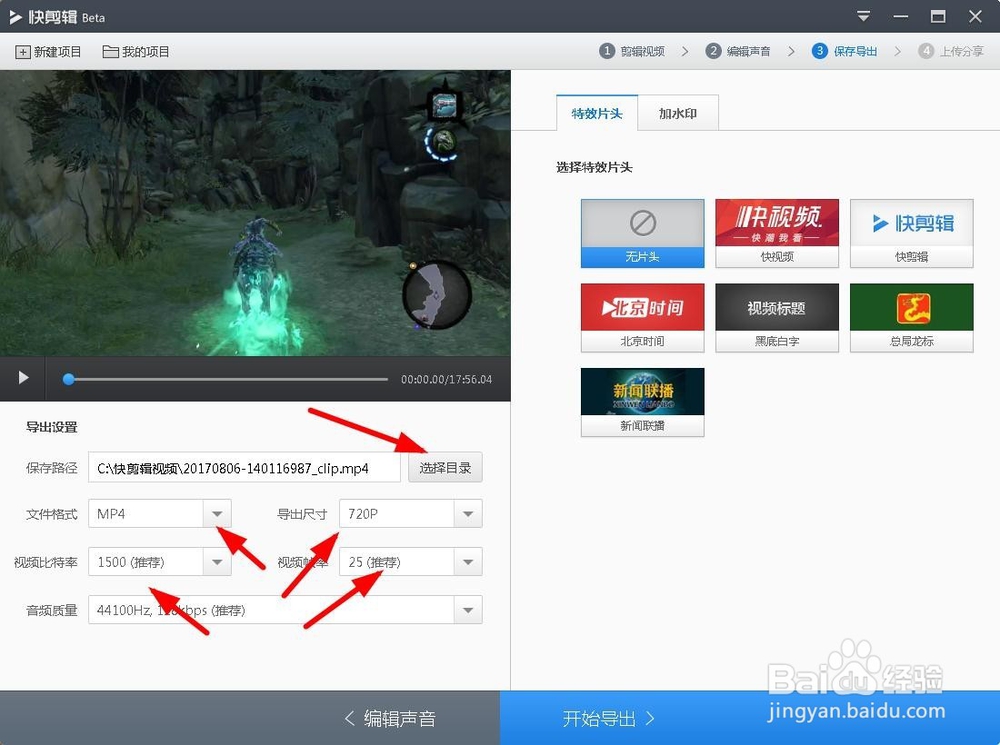Click the playback progress slider handle
Viewport: 1000px width, 745px height.
(69, 380)
